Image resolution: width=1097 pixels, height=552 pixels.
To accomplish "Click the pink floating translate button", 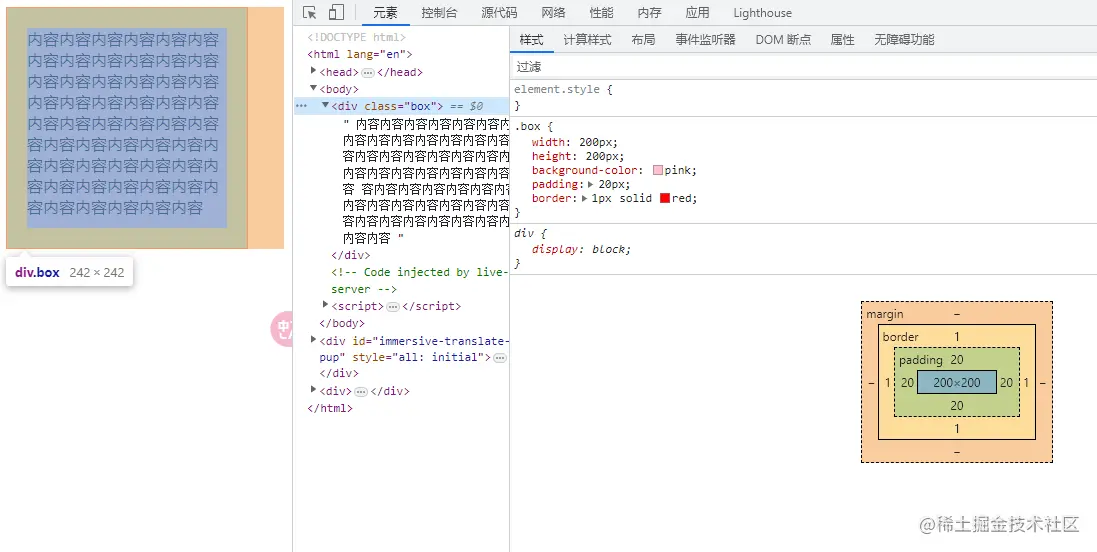I will 282,329.
